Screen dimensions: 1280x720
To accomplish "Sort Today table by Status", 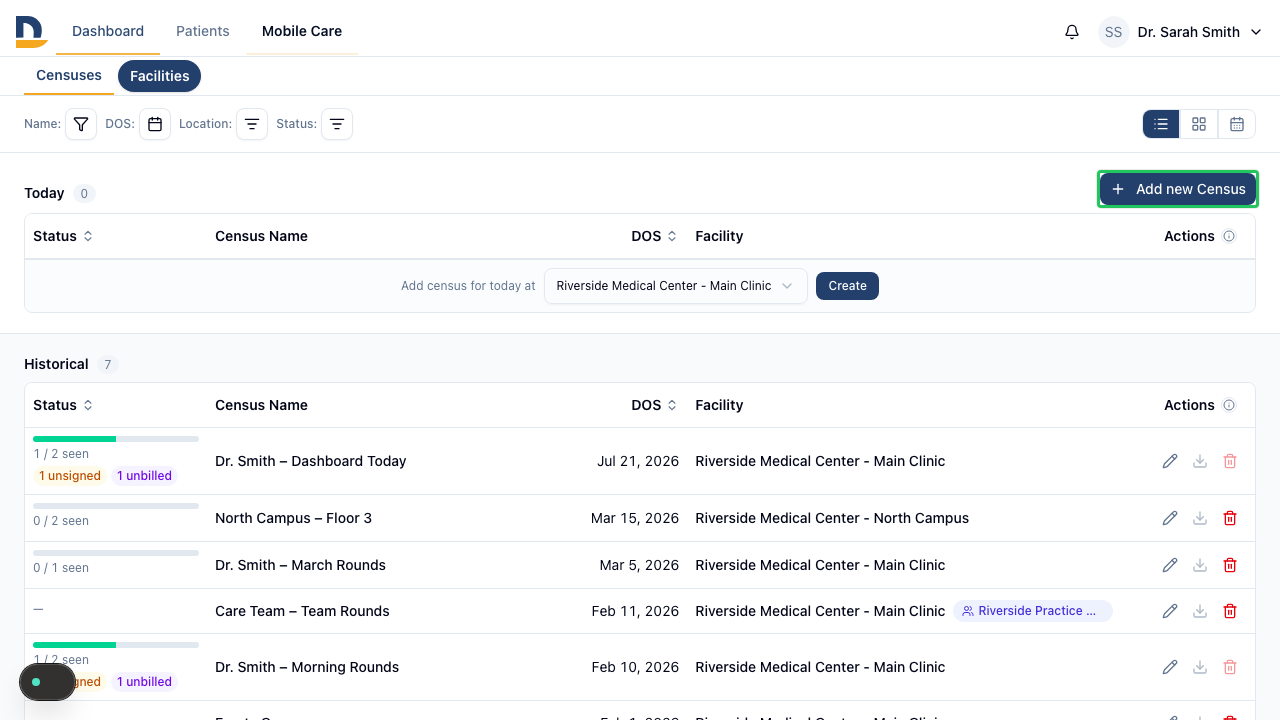I will (63, 236).
